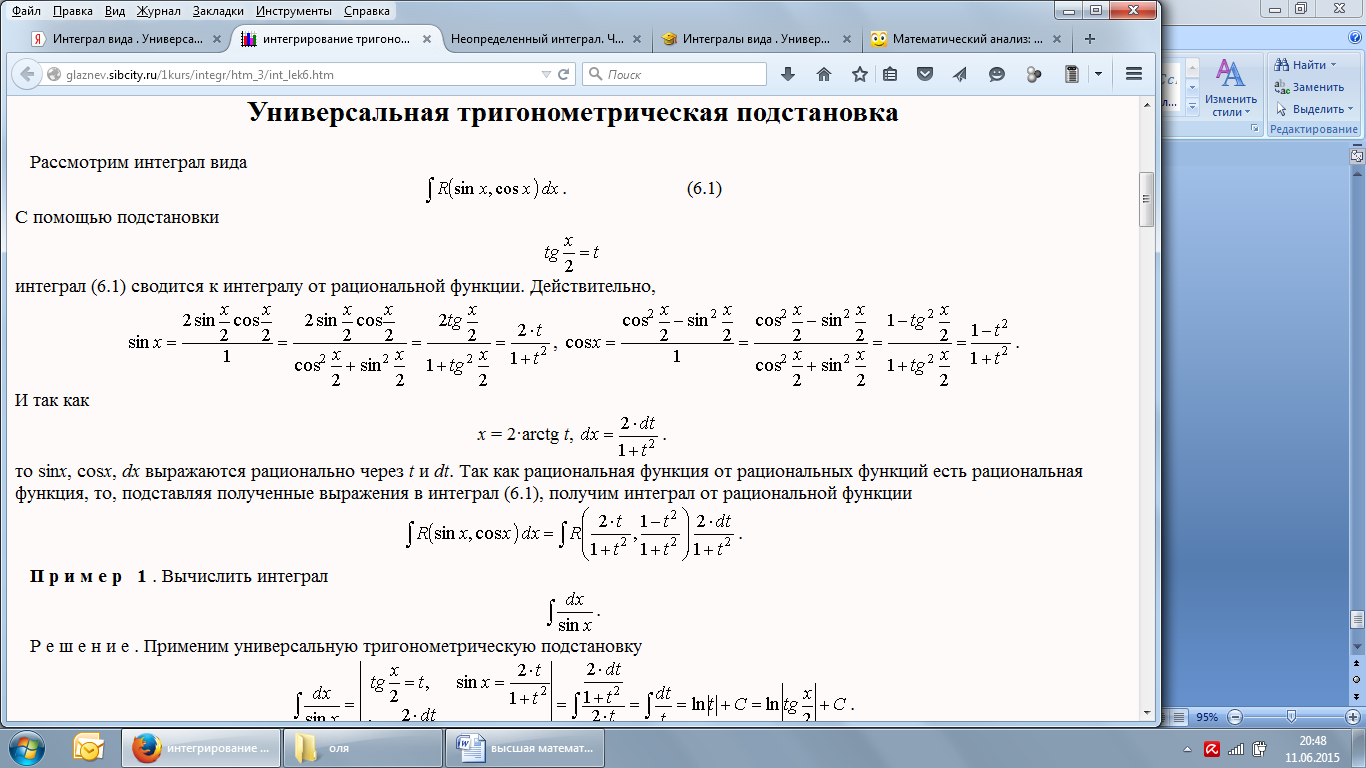Image resolution: width=1366 pixels, height=768 pixels.
Task: Click Заменить in Word editing group
Action: [x=1310, y=87]
